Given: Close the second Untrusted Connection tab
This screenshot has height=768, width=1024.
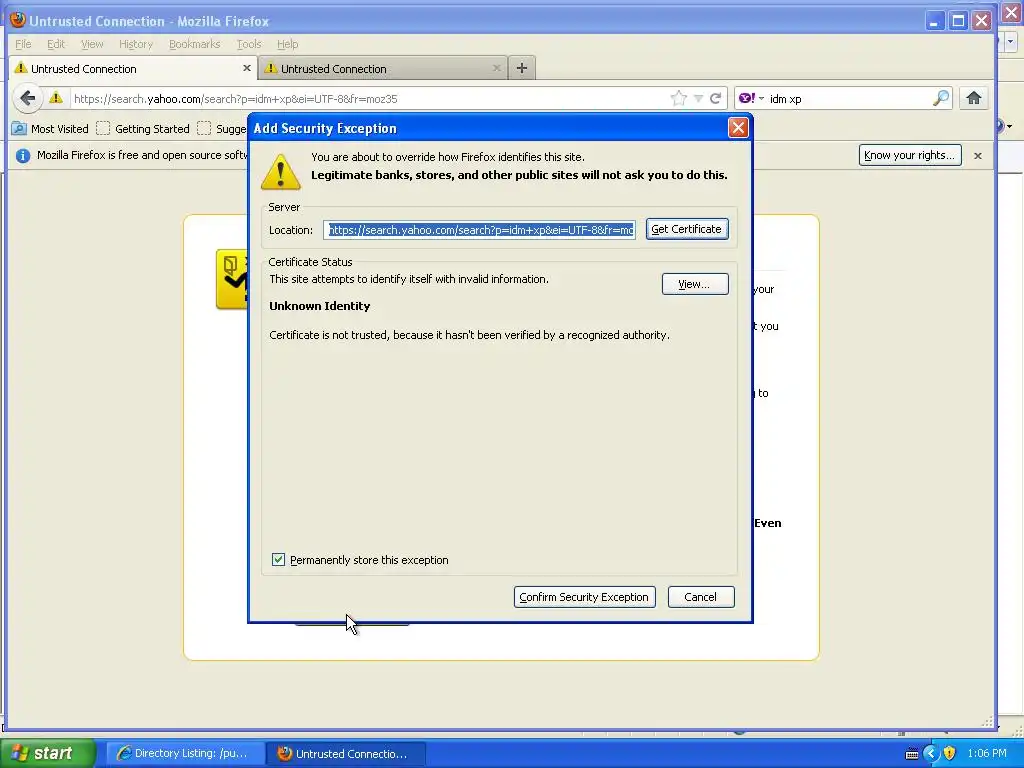Looking at the screenshot, I should [x=496, y=68].
